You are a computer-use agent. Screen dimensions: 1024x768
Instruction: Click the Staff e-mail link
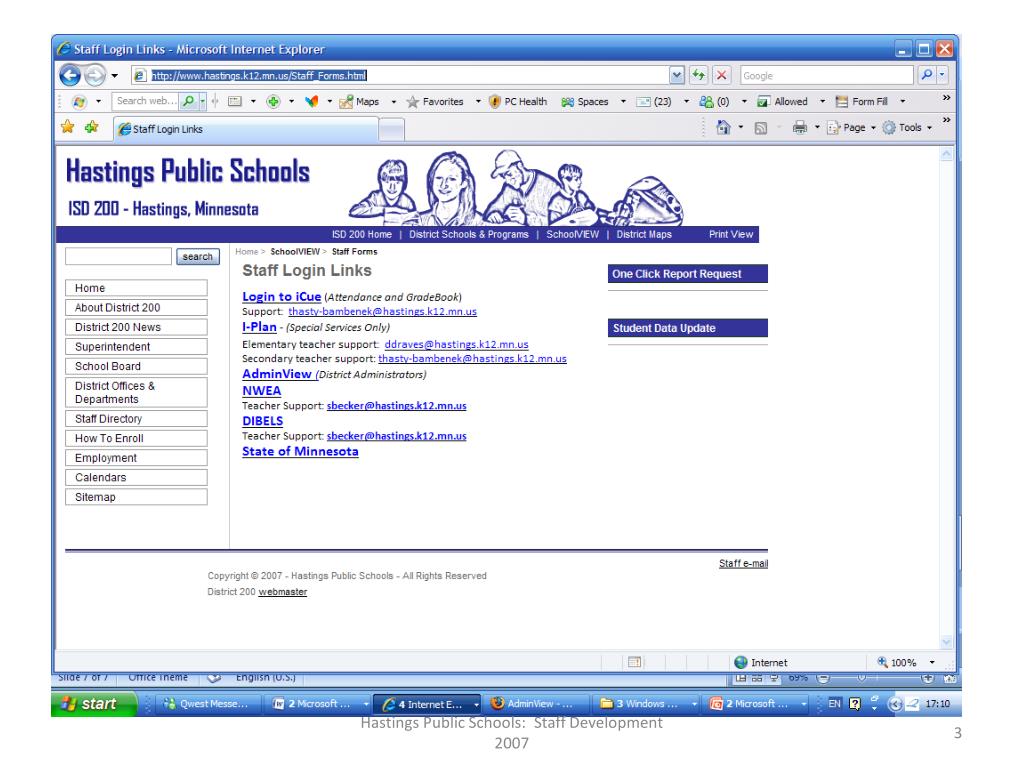pos(743,563)
